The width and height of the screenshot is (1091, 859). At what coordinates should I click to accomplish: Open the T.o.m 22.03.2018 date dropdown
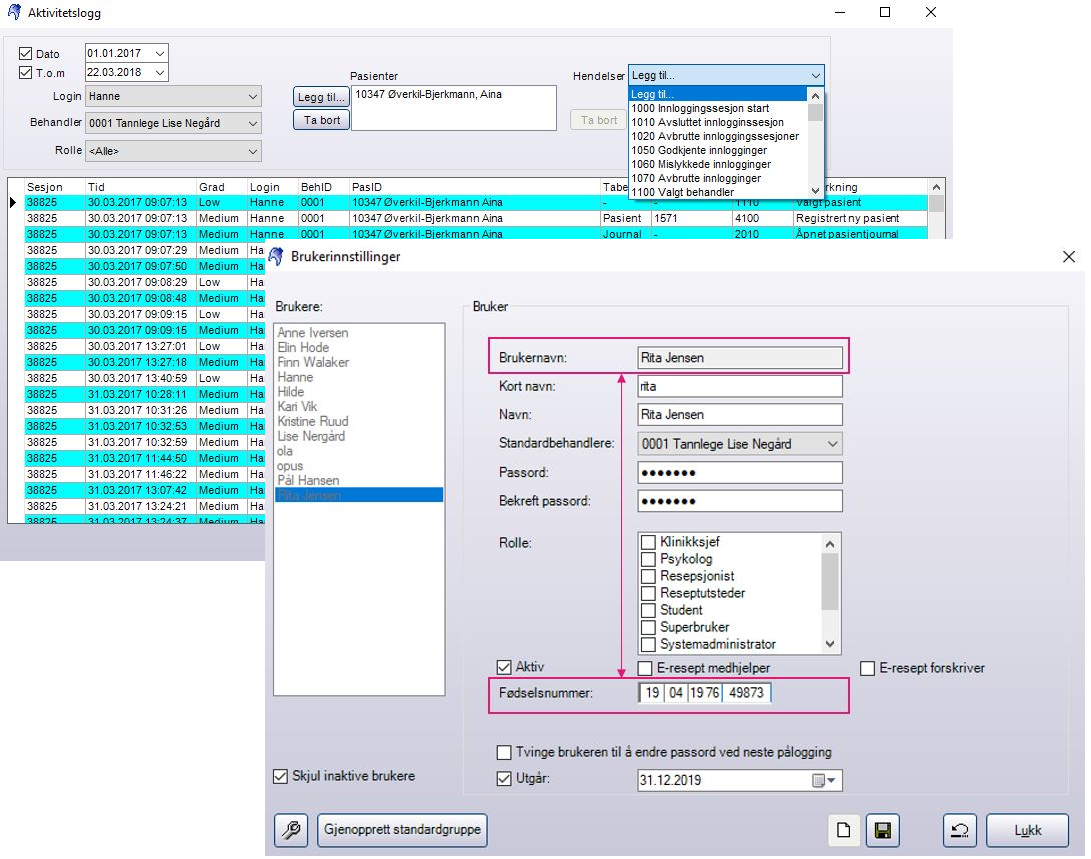pos(160,72)
